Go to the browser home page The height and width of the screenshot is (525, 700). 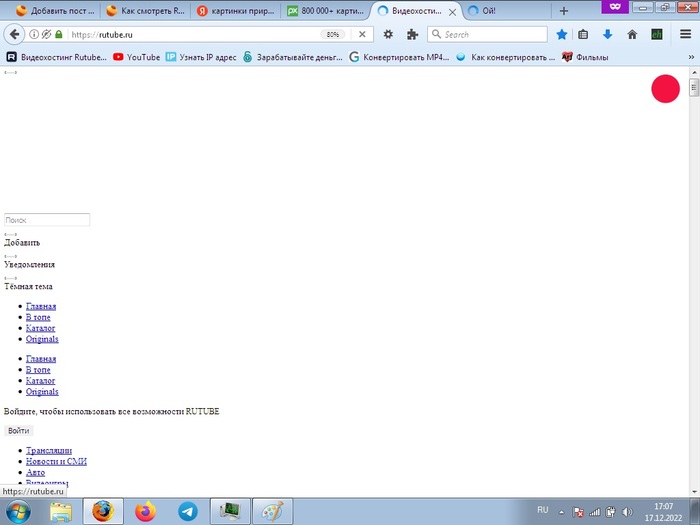click(x=632, y=34)
